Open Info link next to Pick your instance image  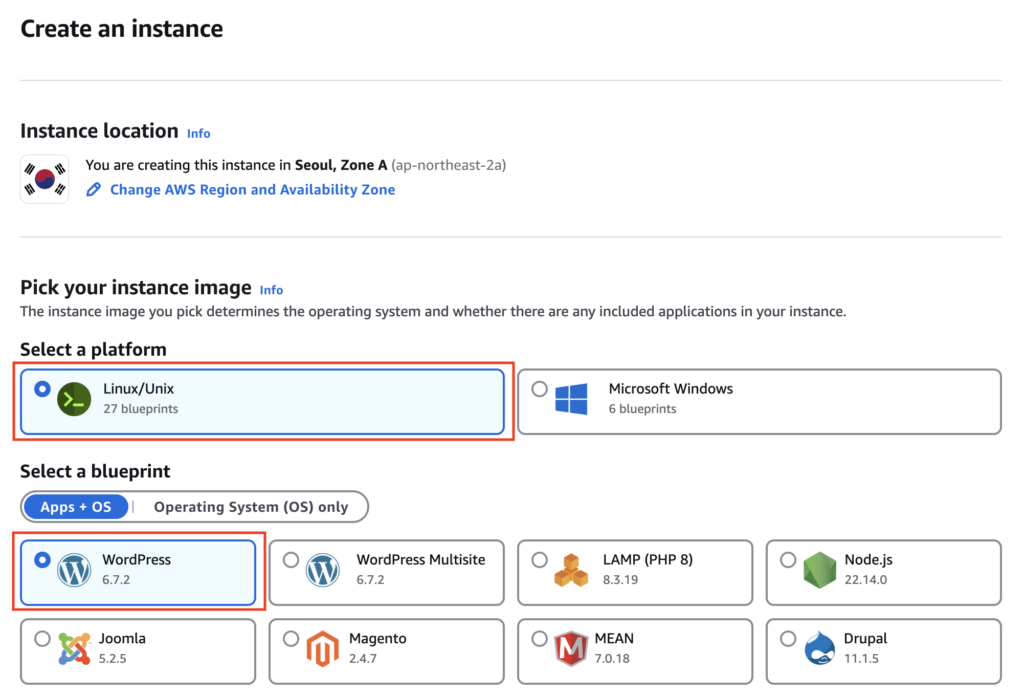point(271,290)
